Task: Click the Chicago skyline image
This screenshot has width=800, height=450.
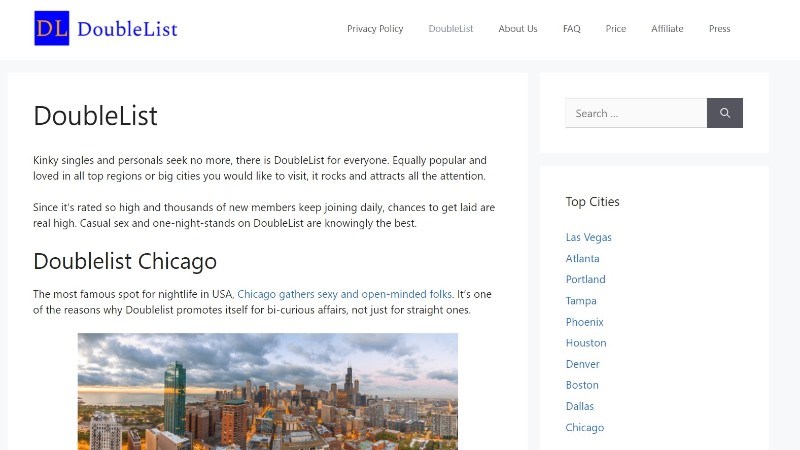Action: coord(267,391)
